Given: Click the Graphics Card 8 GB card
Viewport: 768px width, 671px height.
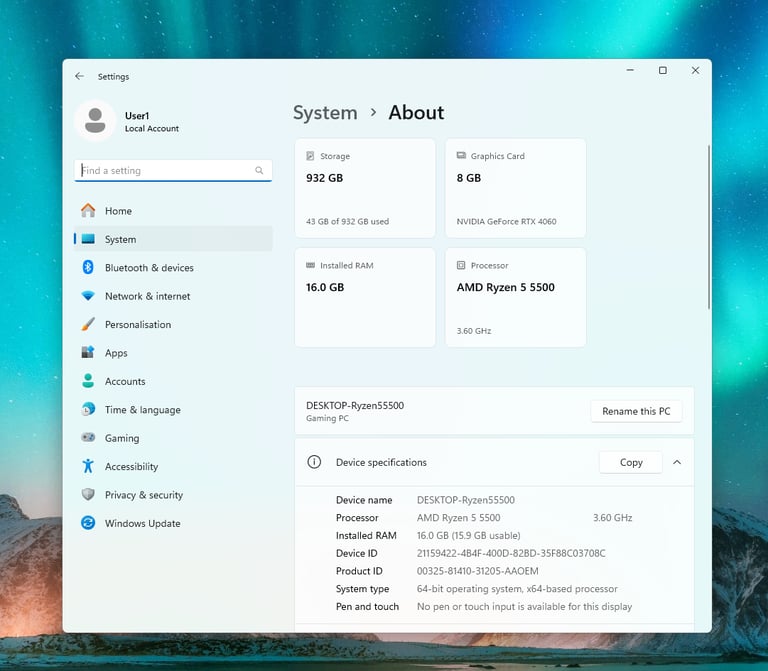Looking at the screenshot, I should tap(515, 189).
